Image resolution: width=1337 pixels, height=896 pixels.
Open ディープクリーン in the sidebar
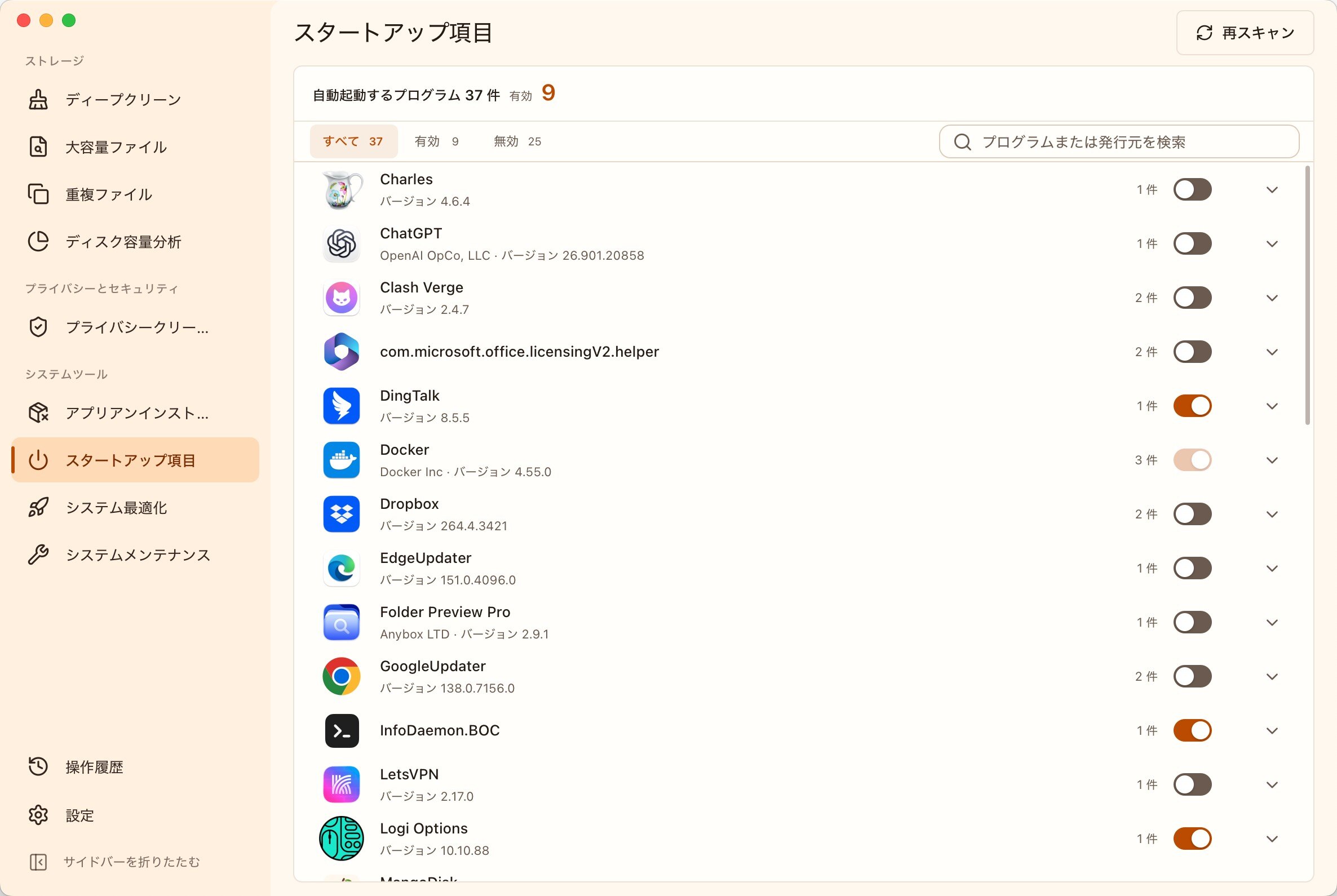[135, 99]
